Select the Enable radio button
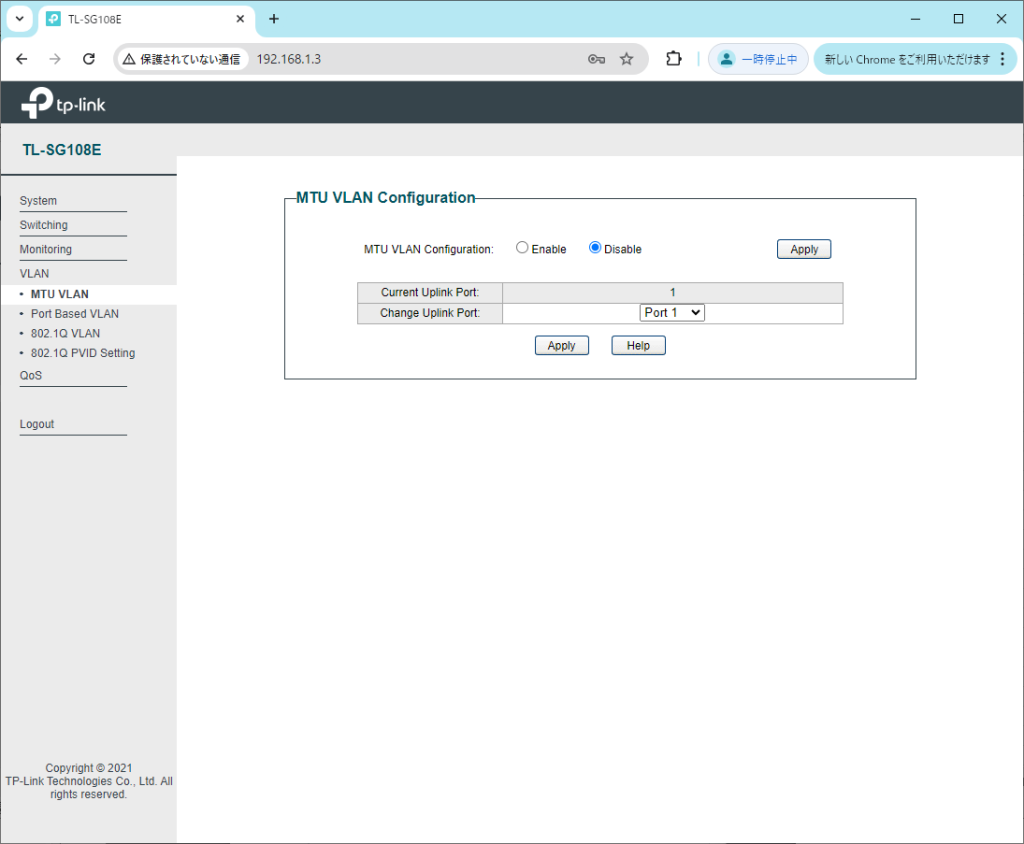 click(x=522, y=248)
